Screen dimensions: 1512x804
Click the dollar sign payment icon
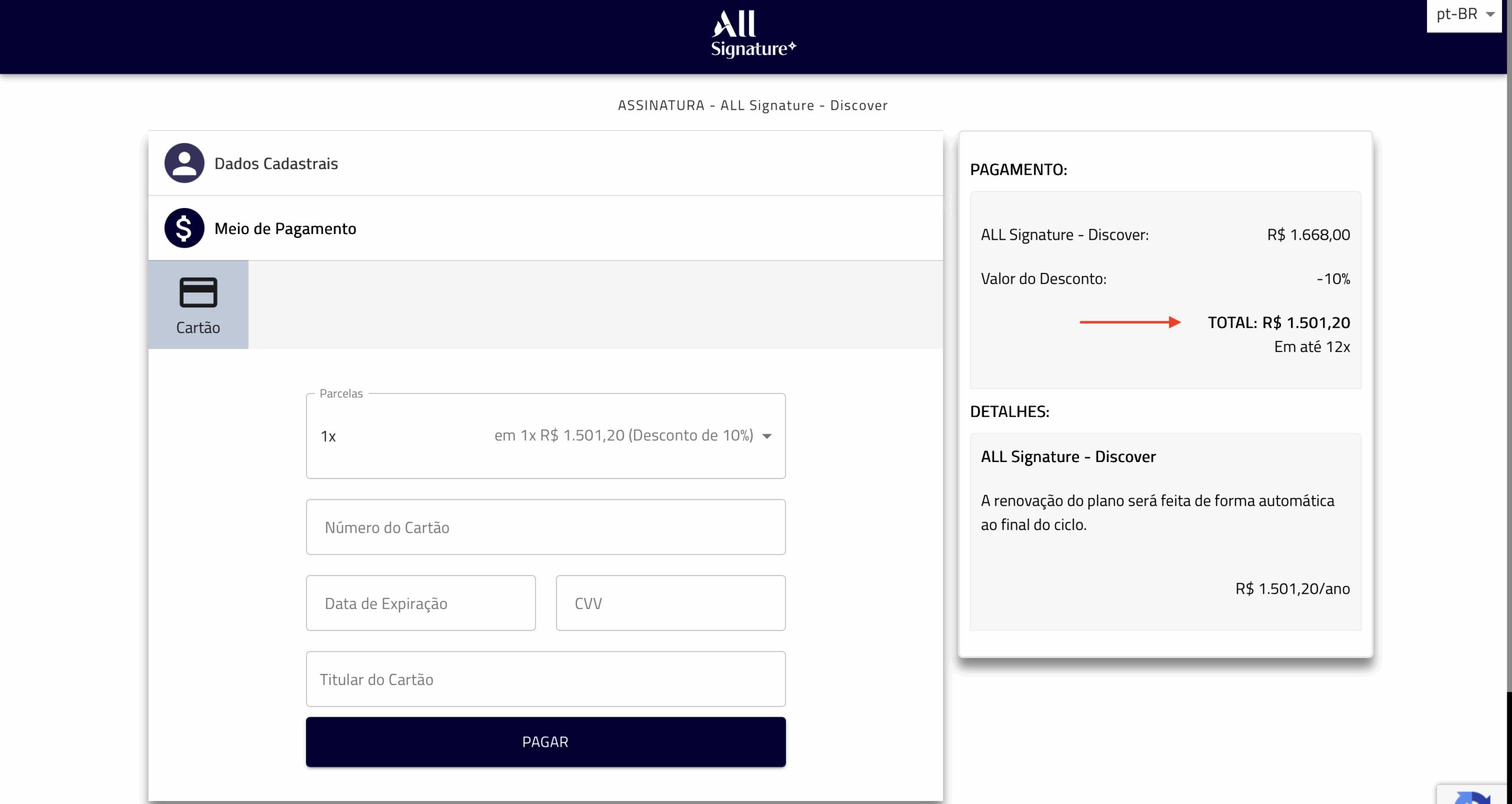[184, 228]
